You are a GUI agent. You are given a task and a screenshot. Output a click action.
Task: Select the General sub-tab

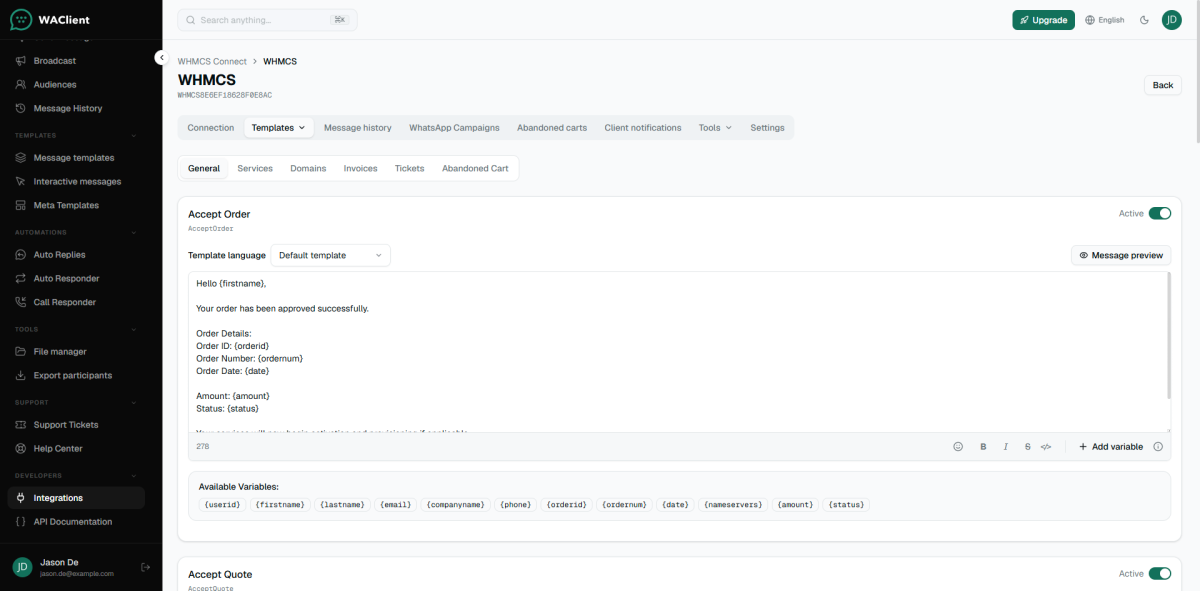204,169
